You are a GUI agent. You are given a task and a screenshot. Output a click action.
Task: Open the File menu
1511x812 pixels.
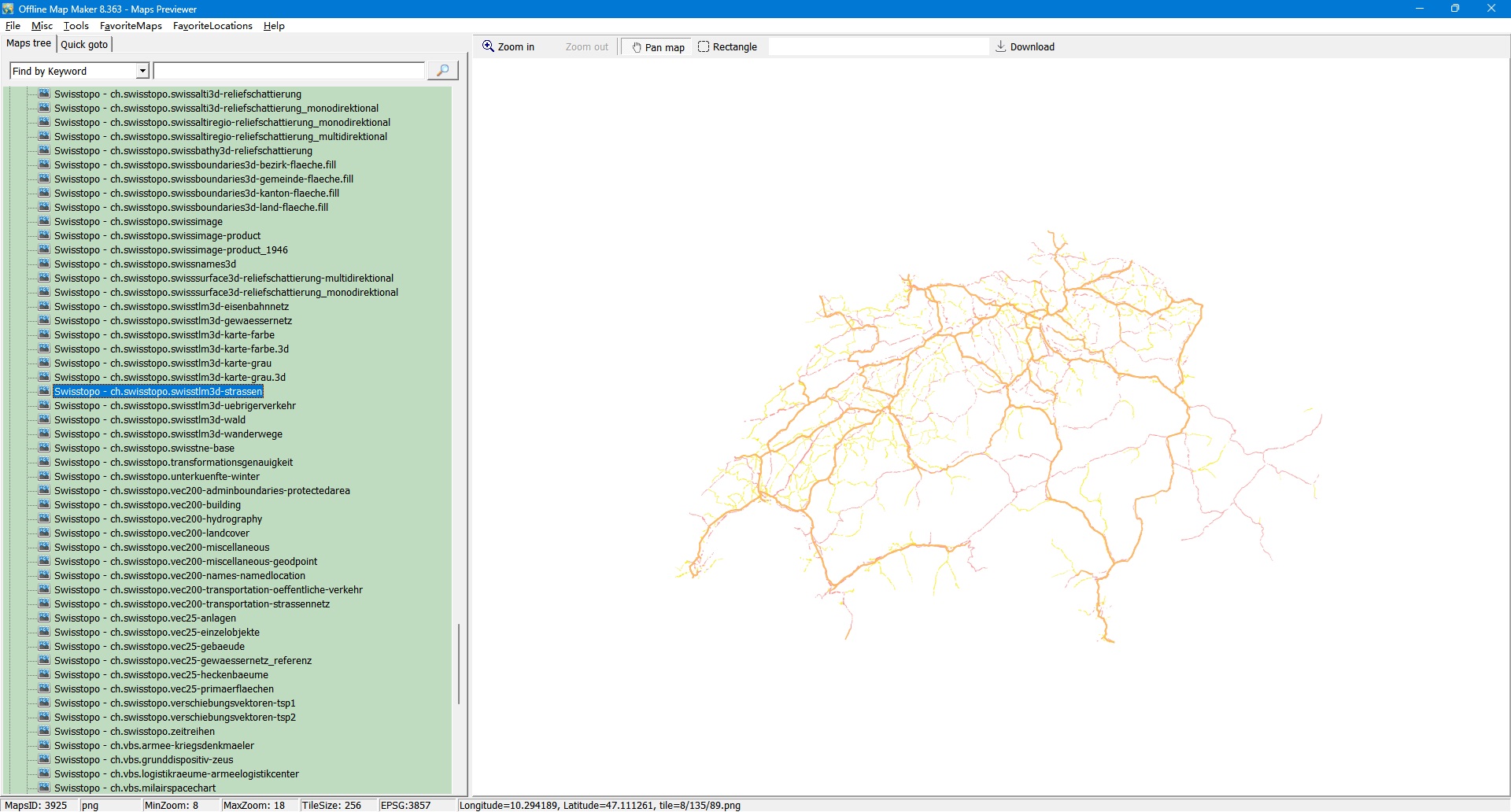[x=13, y=26]
